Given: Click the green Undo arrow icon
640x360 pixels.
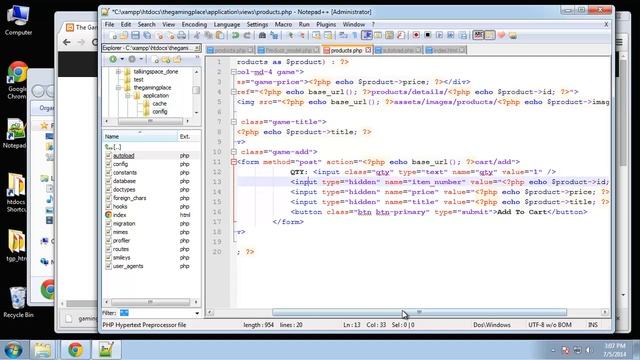Looking at the screenshot, I should coord(235,36).
